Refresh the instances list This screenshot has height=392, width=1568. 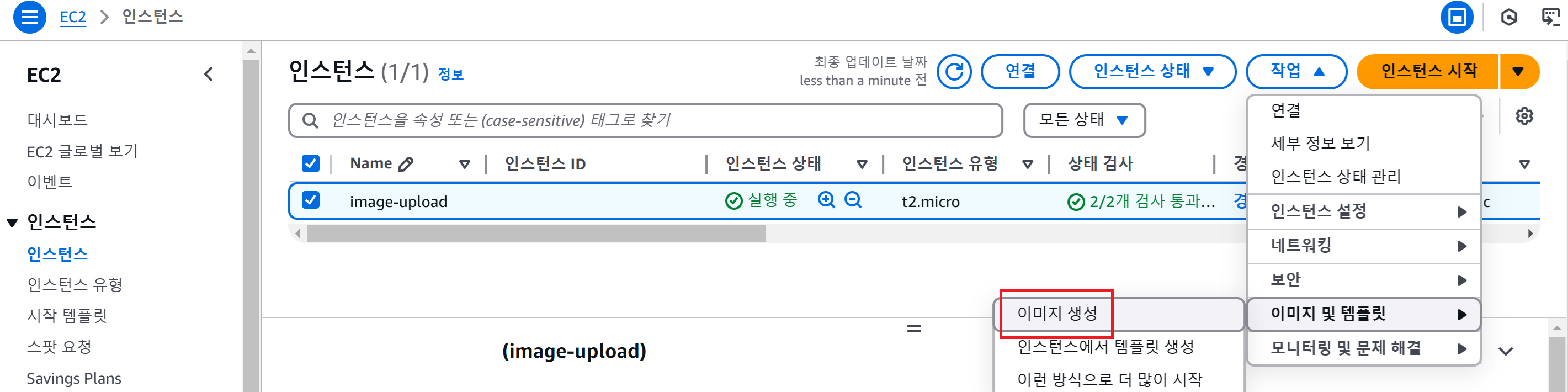[954, 72]
